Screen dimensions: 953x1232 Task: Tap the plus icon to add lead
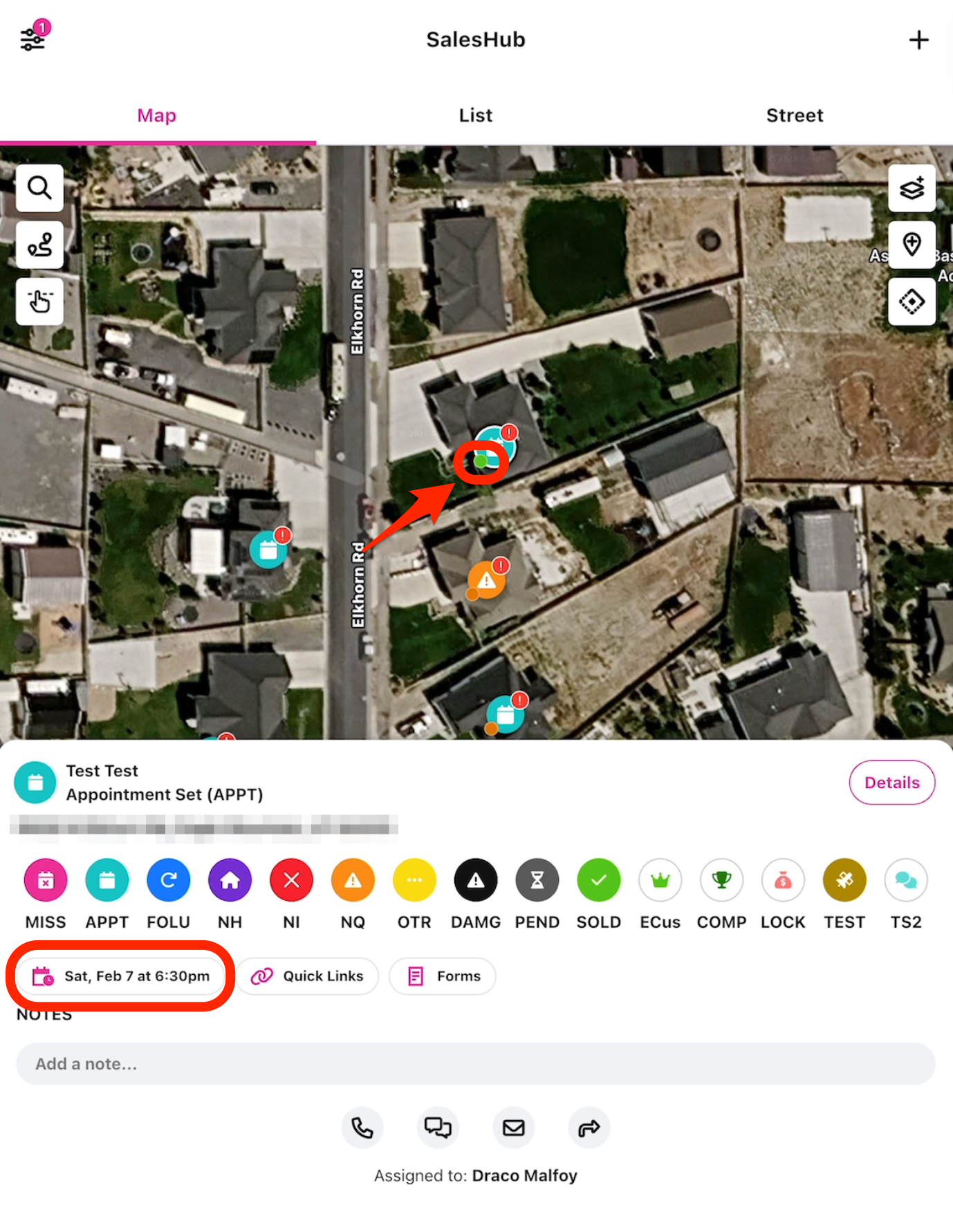tap(918, 40)
